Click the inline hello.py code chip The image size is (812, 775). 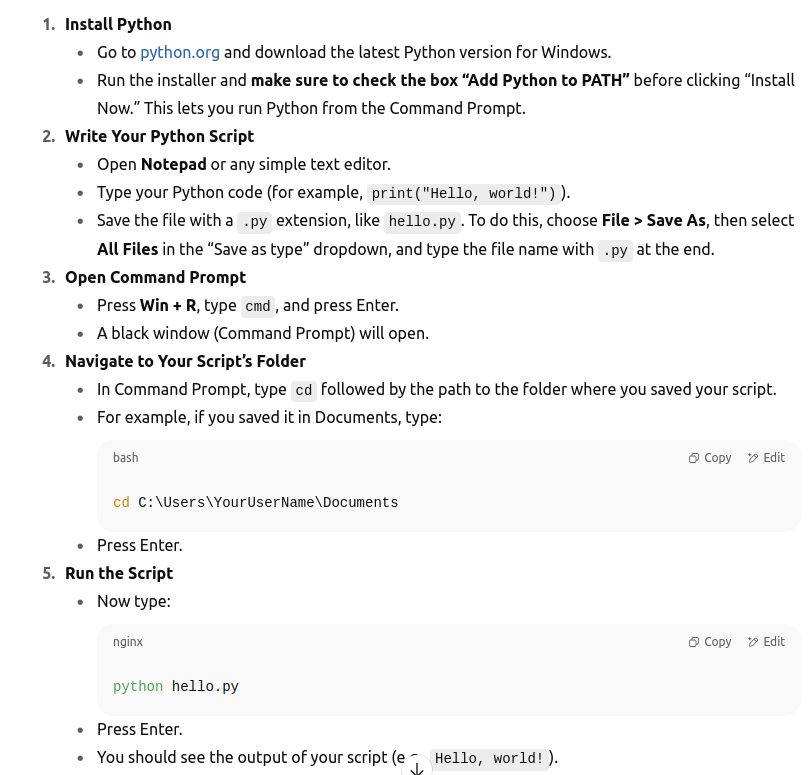coord(422,221)
